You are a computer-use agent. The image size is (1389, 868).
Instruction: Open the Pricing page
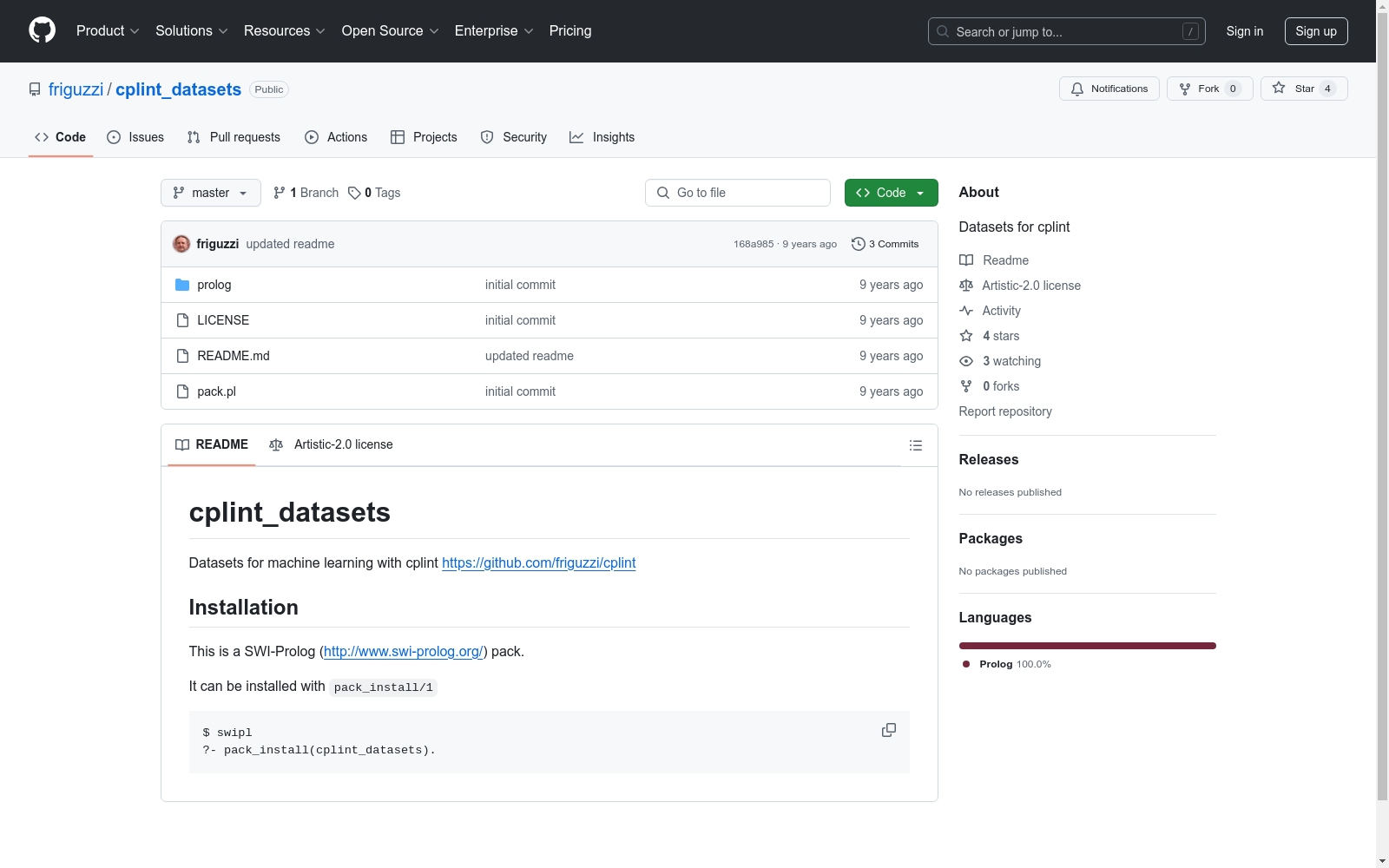pos(570,31)
